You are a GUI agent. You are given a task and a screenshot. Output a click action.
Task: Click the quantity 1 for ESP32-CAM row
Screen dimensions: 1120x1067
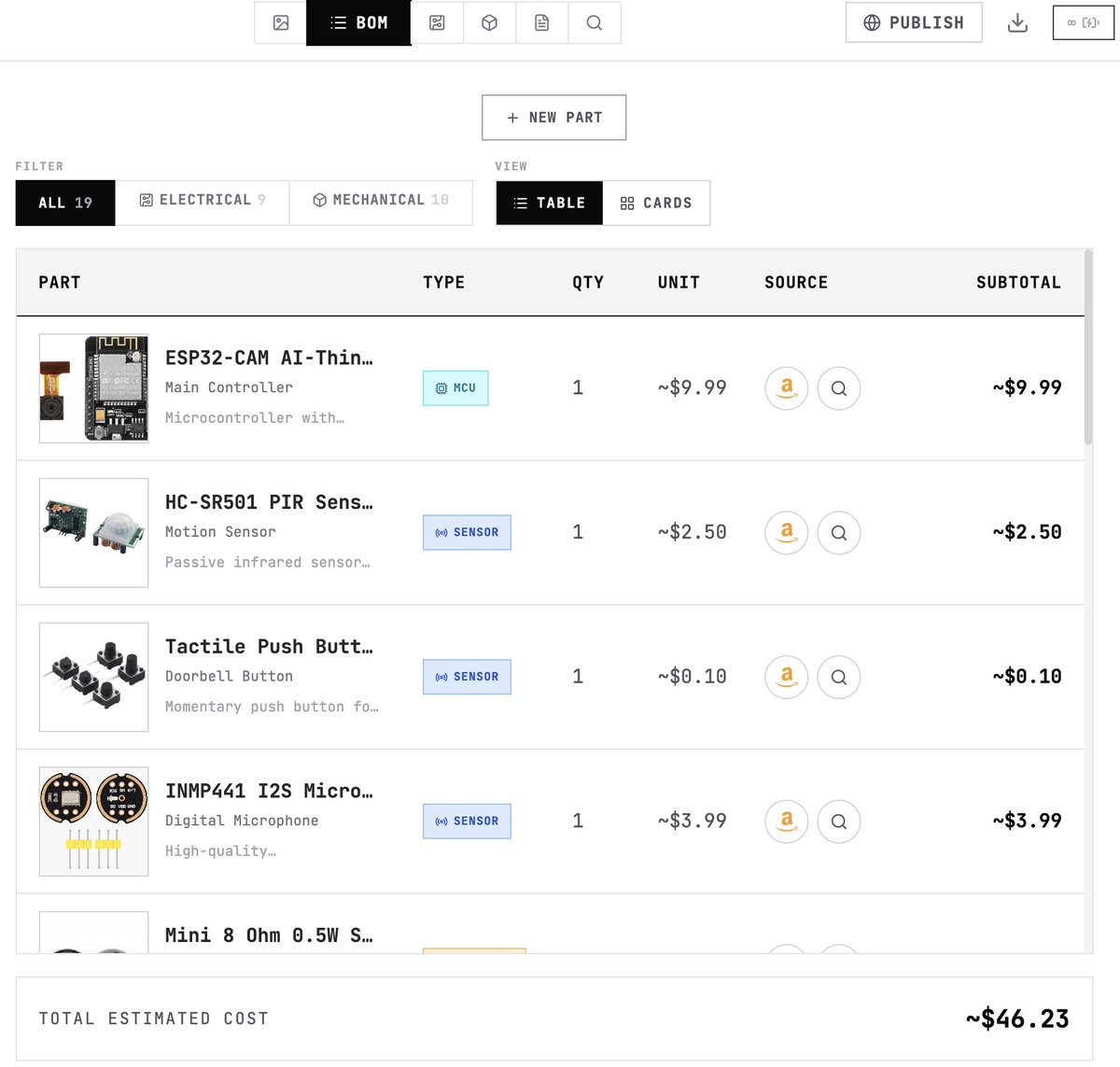tap(578, 387)
